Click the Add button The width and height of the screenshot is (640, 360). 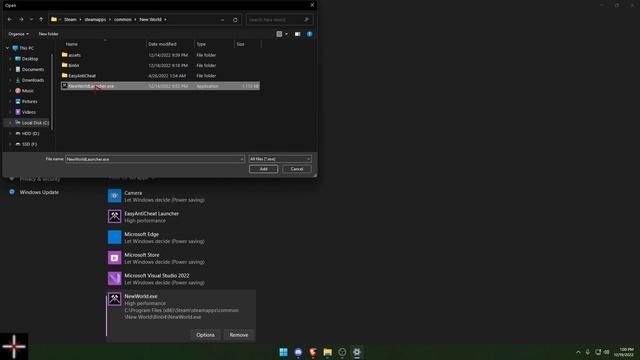[x=263, y=169]
